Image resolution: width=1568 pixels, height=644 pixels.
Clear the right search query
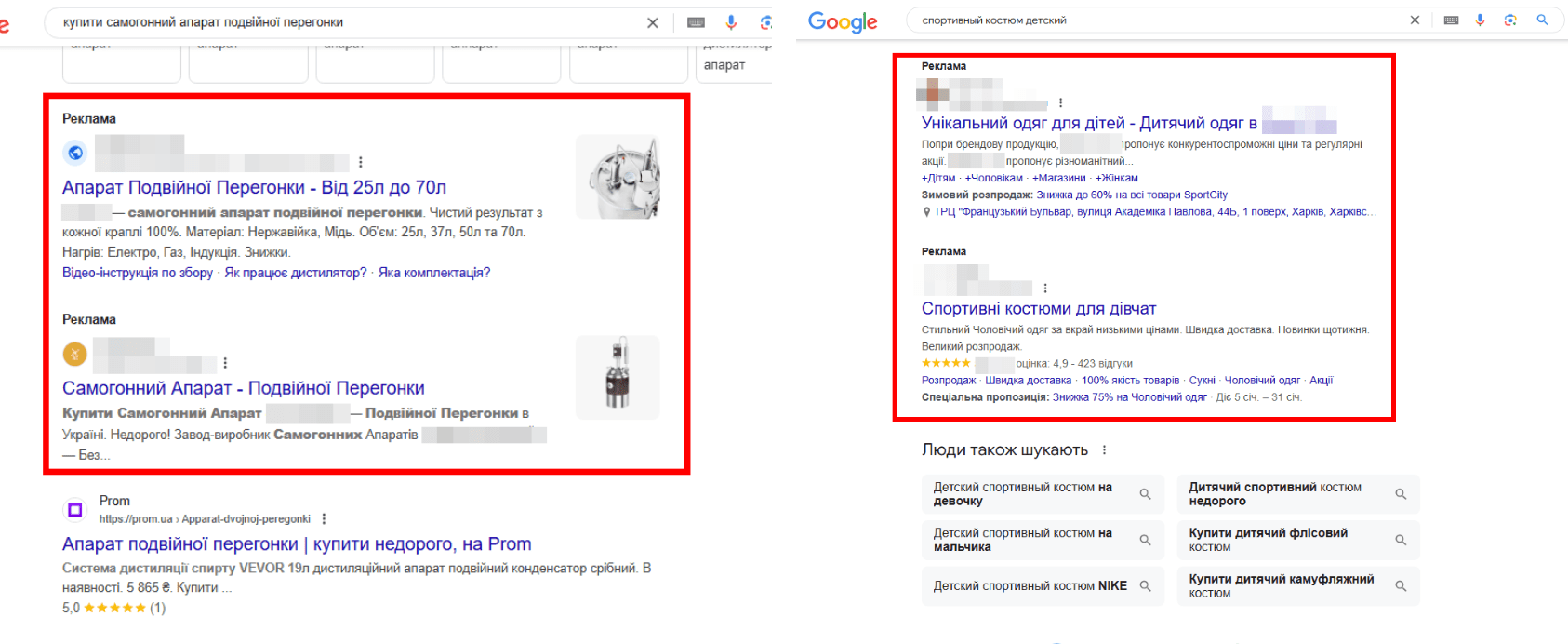coord(1415,20)
